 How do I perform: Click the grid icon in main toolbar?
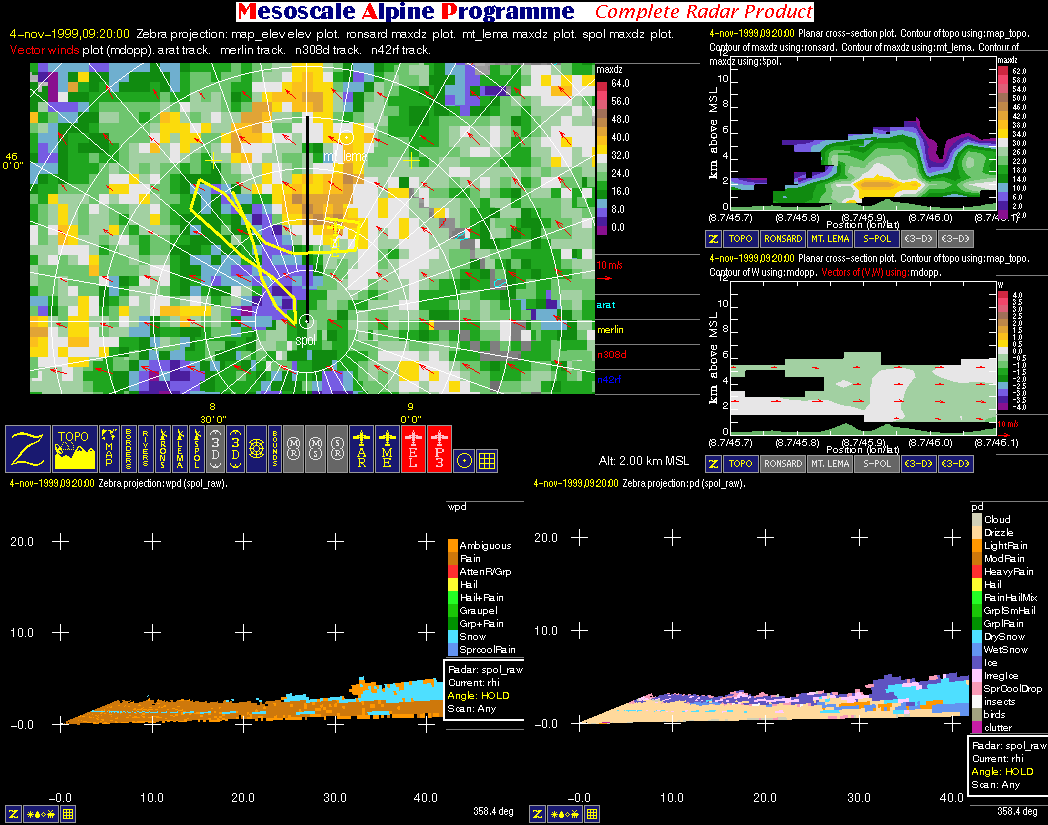[487, 460]
